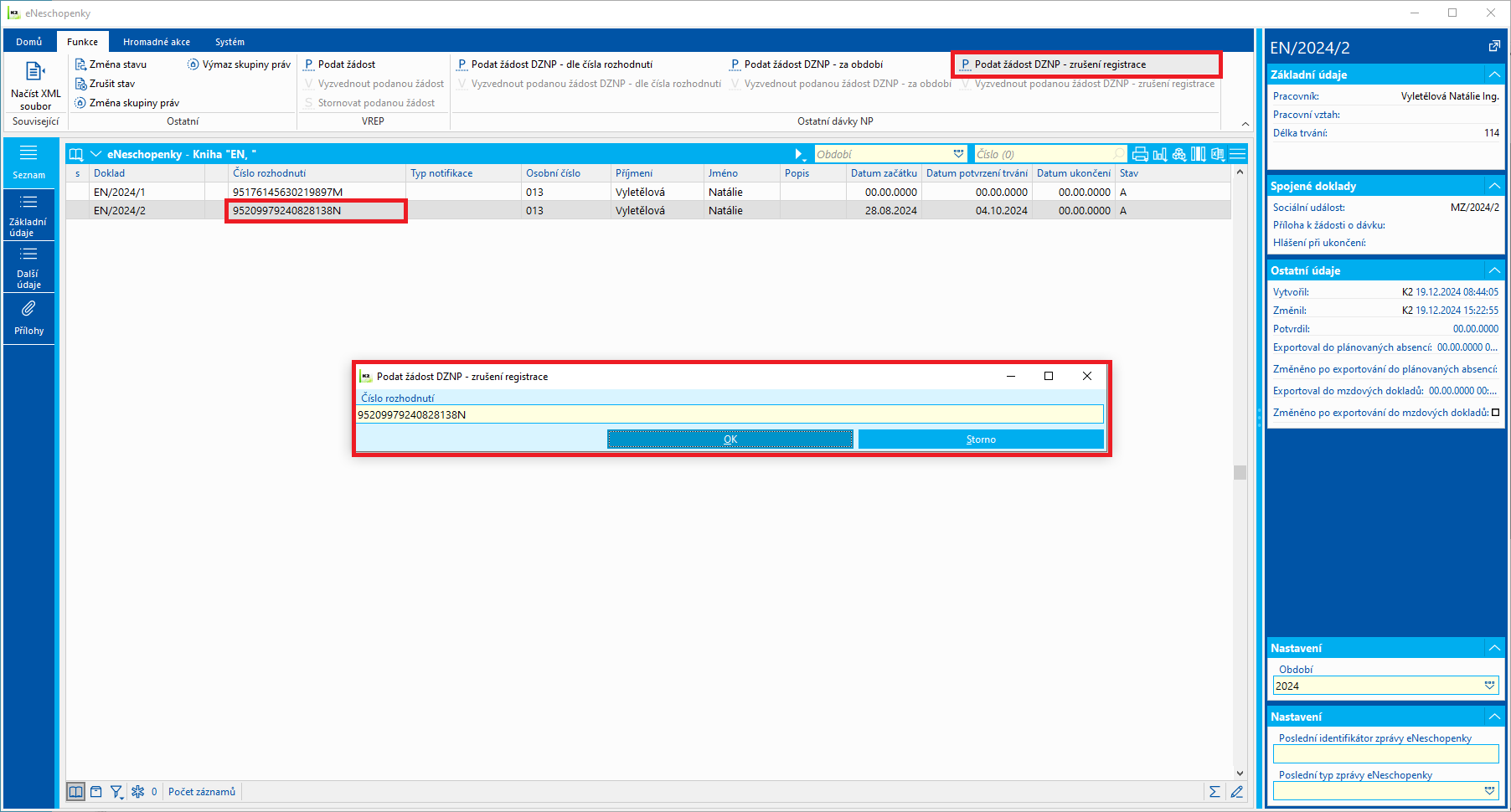
Task: Click decision number 95176145630219897M
Action: tap(288, 193)
